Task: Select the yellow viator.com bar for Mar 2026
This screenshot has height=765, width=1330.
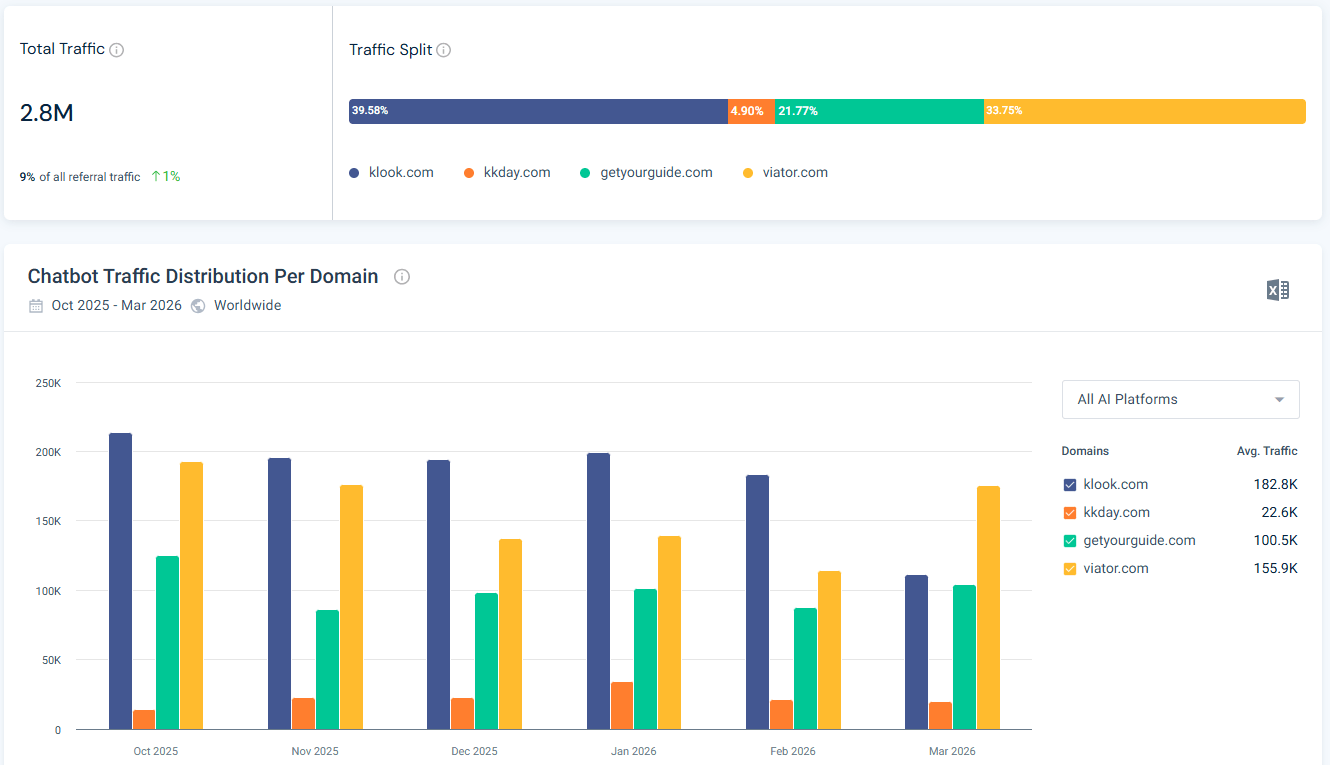Action: click(988, 608)
